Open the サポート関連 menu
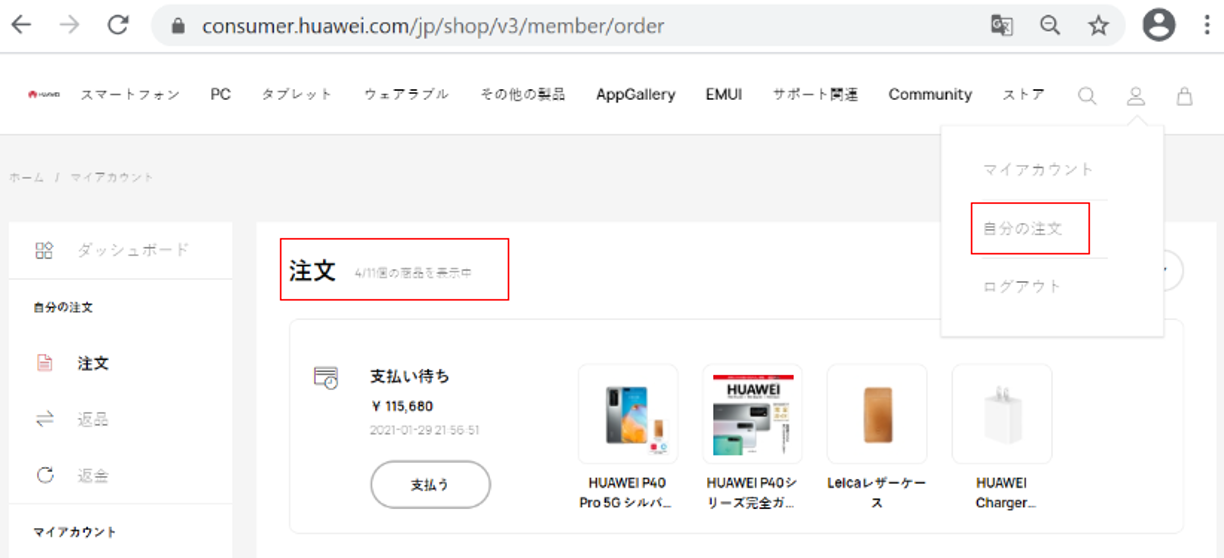1224x558 pixels. 815,95
